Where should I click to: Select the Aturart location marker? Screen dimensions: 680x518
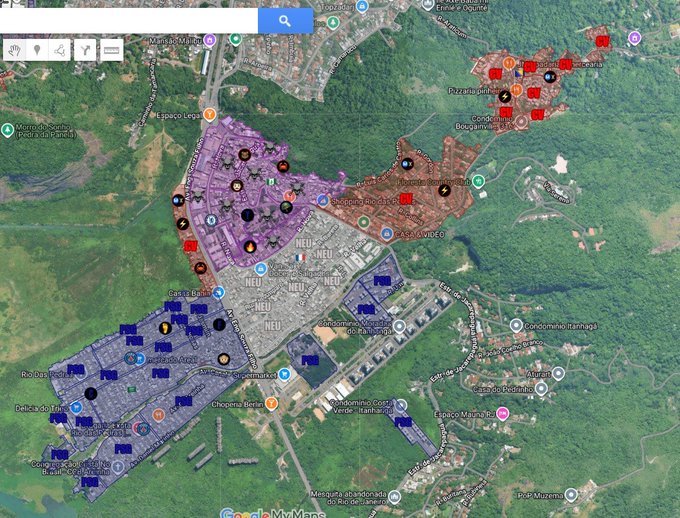pyautogui.click(x=559, y=373)
